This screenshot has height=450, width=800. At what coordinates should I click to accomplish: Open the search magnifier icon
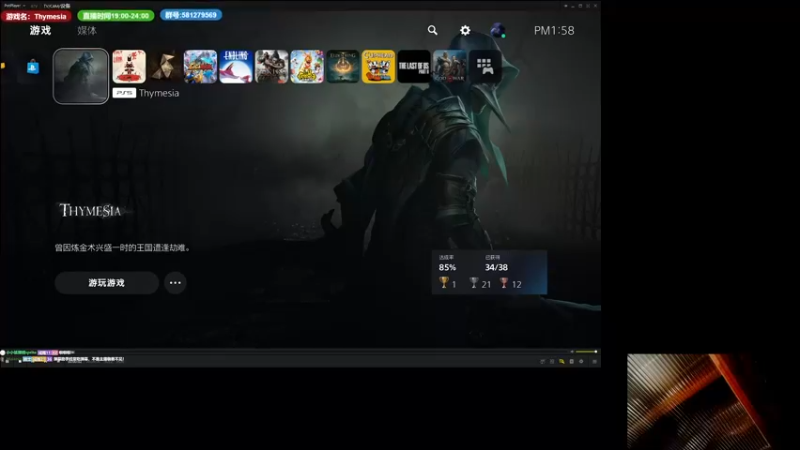click(433, 31)
